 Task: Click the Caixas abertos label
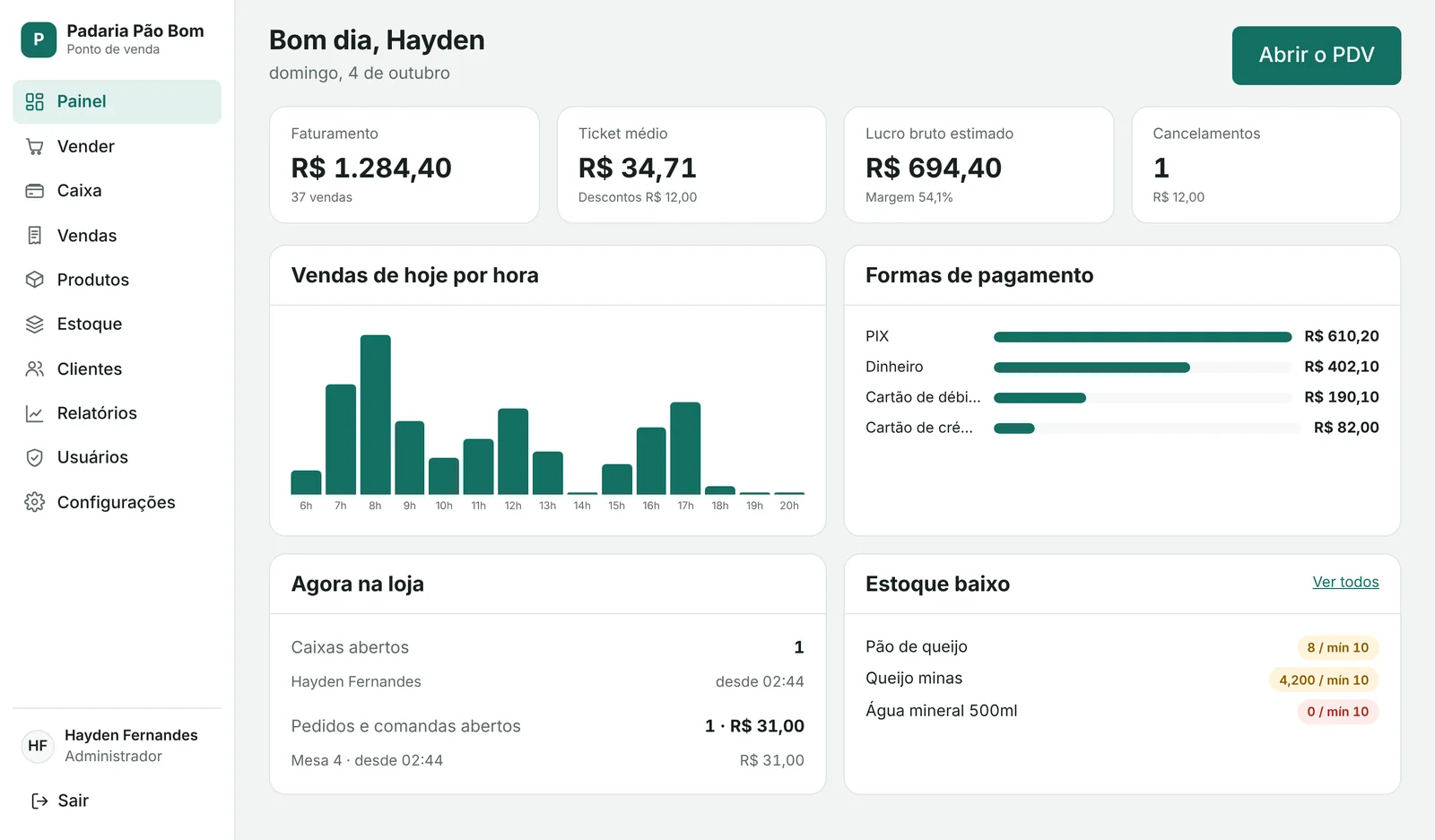point(350,647)
